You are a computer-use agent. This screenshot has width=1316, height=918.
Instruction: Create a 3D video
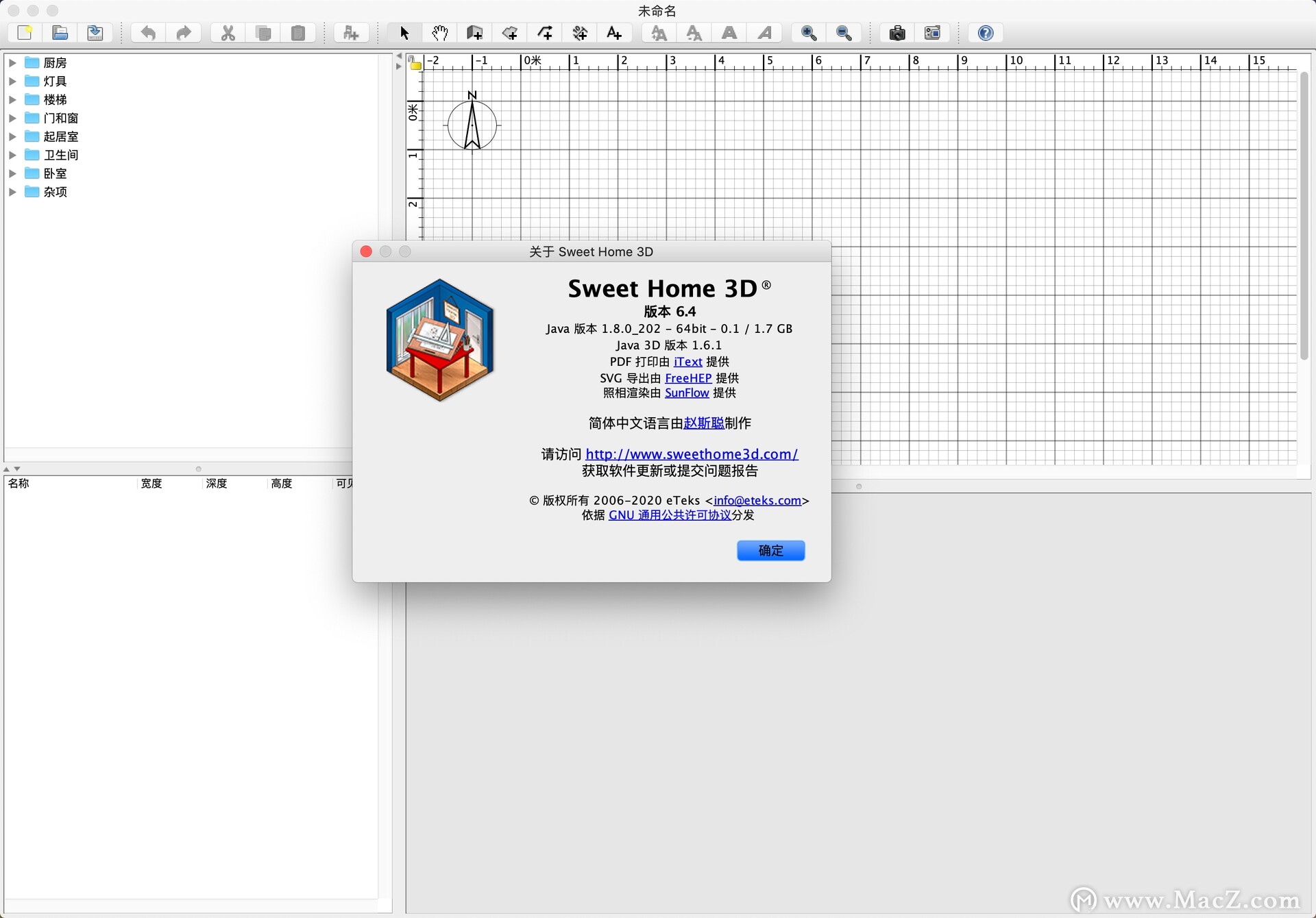932,33
